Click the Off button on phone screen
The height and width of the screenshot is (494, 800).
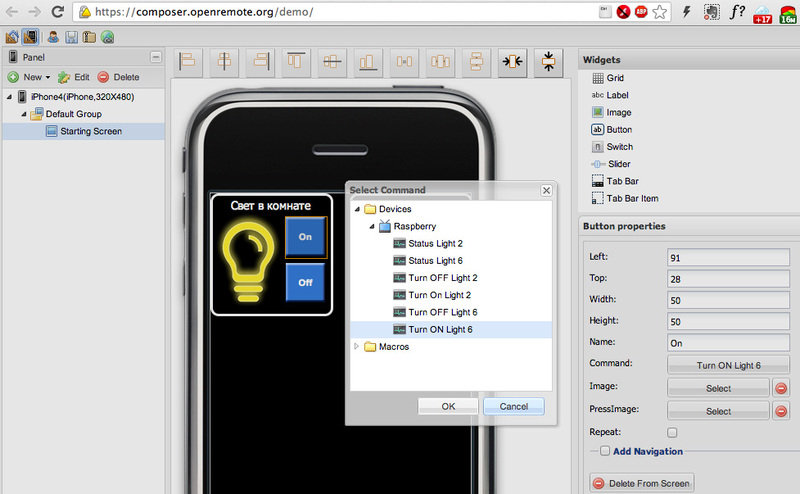305,282
